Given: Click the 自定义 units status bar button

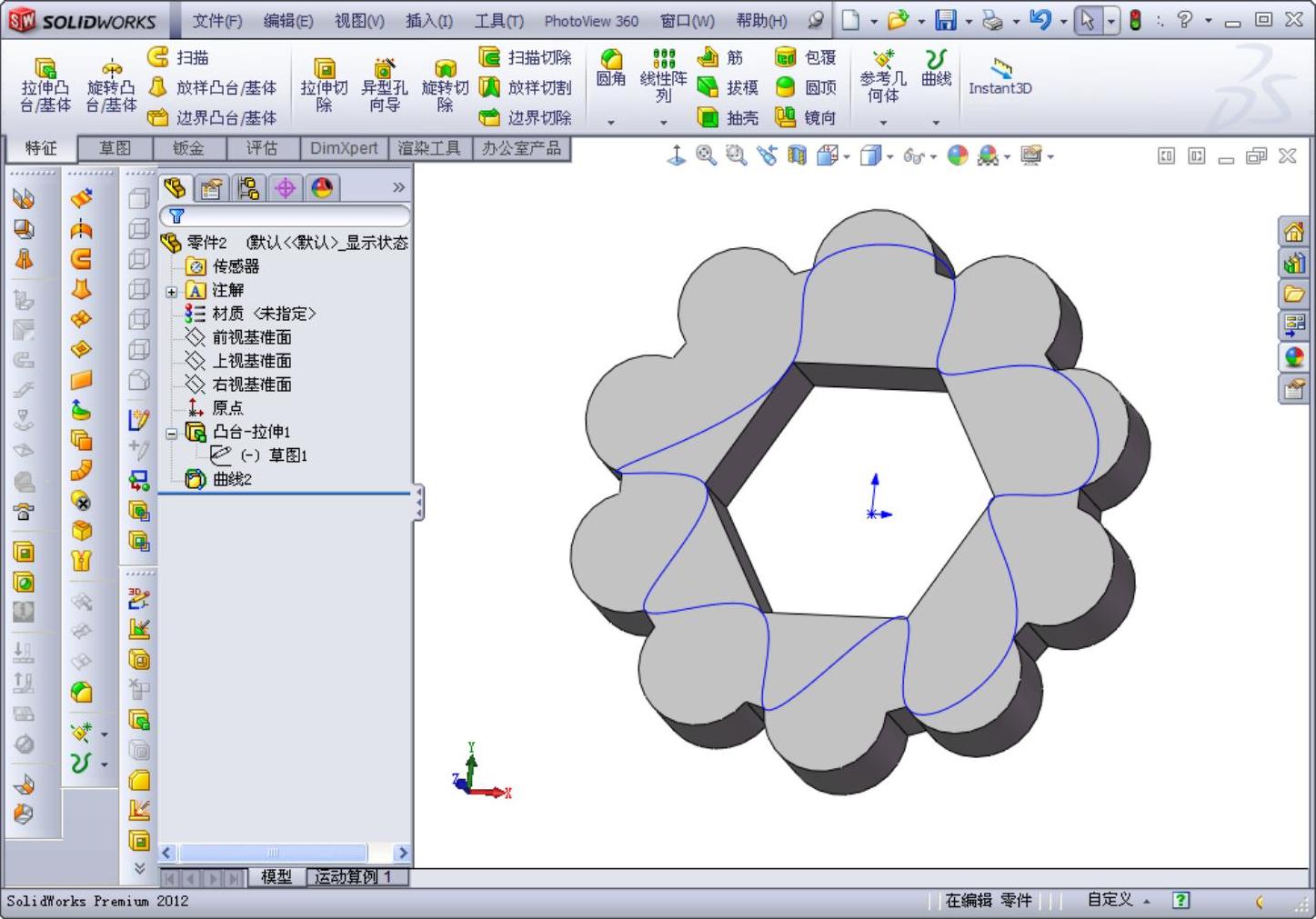Looking at the screenshot, I should [x=1118, y=900].
